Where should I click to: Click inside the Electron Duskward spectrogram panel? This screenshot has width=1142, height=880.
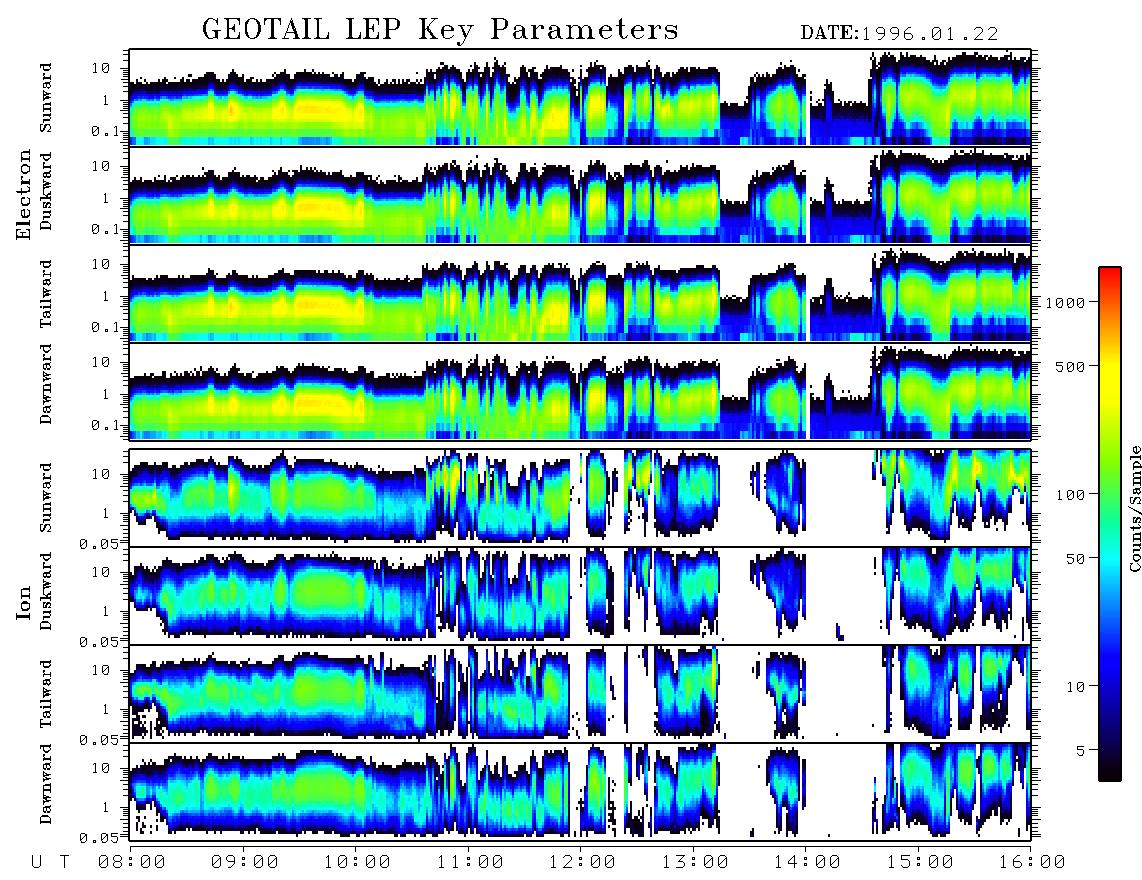[x=580, y=195]
